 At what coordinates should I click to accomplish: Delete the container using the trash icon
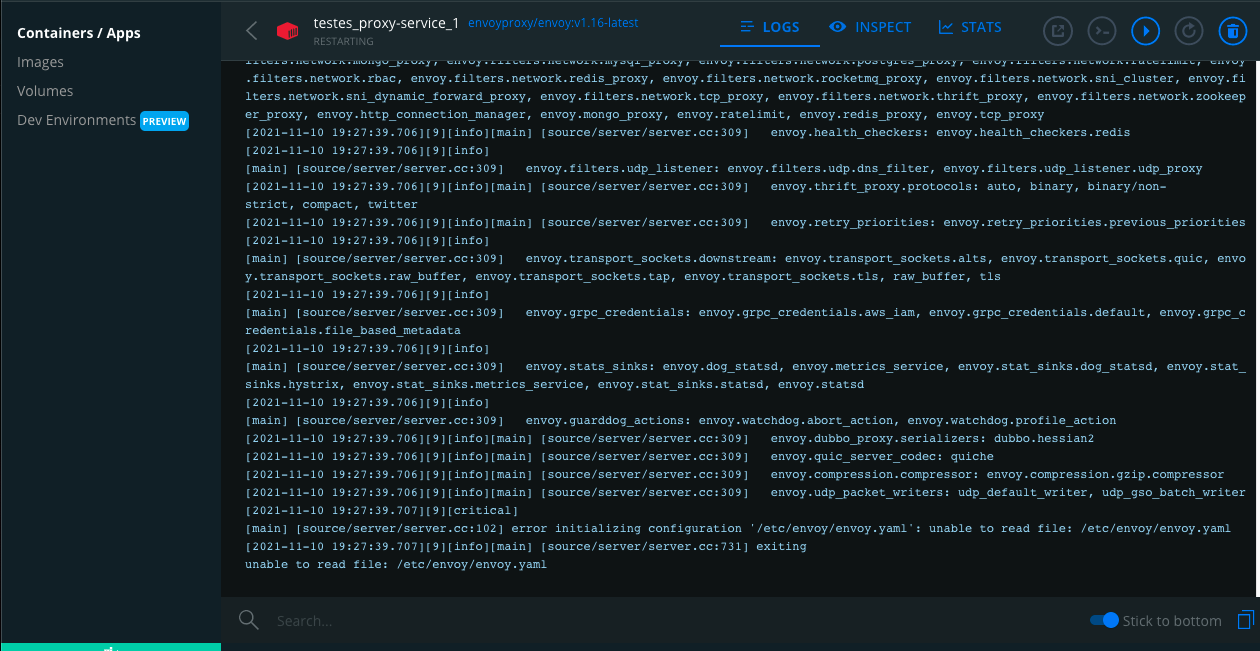coord(1233,31)
